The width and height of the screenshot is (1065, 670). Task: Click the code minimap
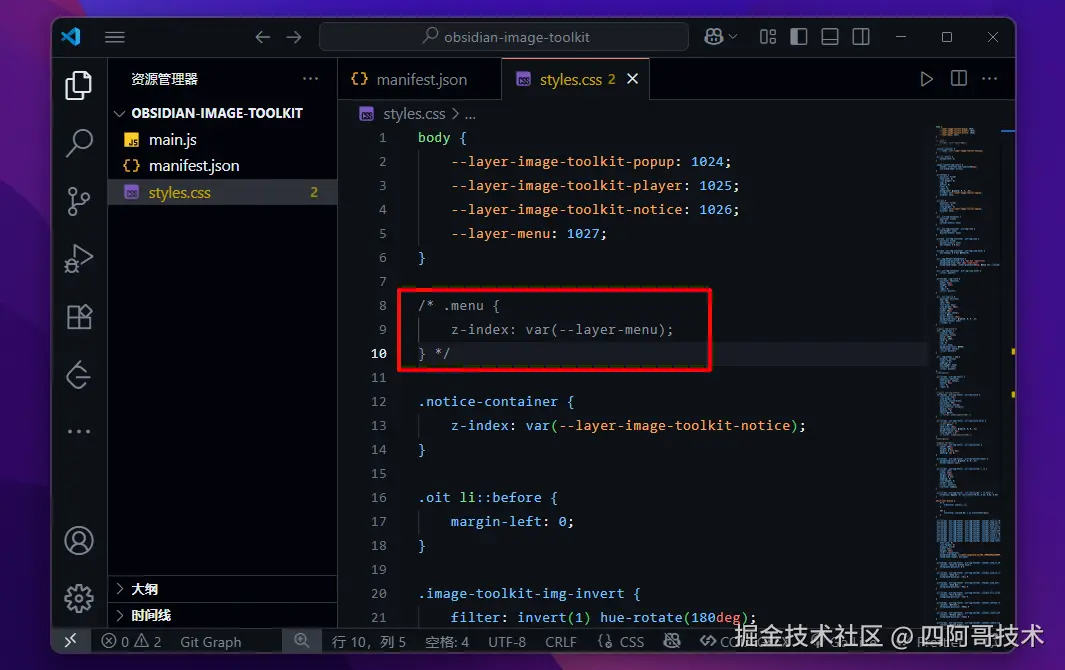pos(968,375)
